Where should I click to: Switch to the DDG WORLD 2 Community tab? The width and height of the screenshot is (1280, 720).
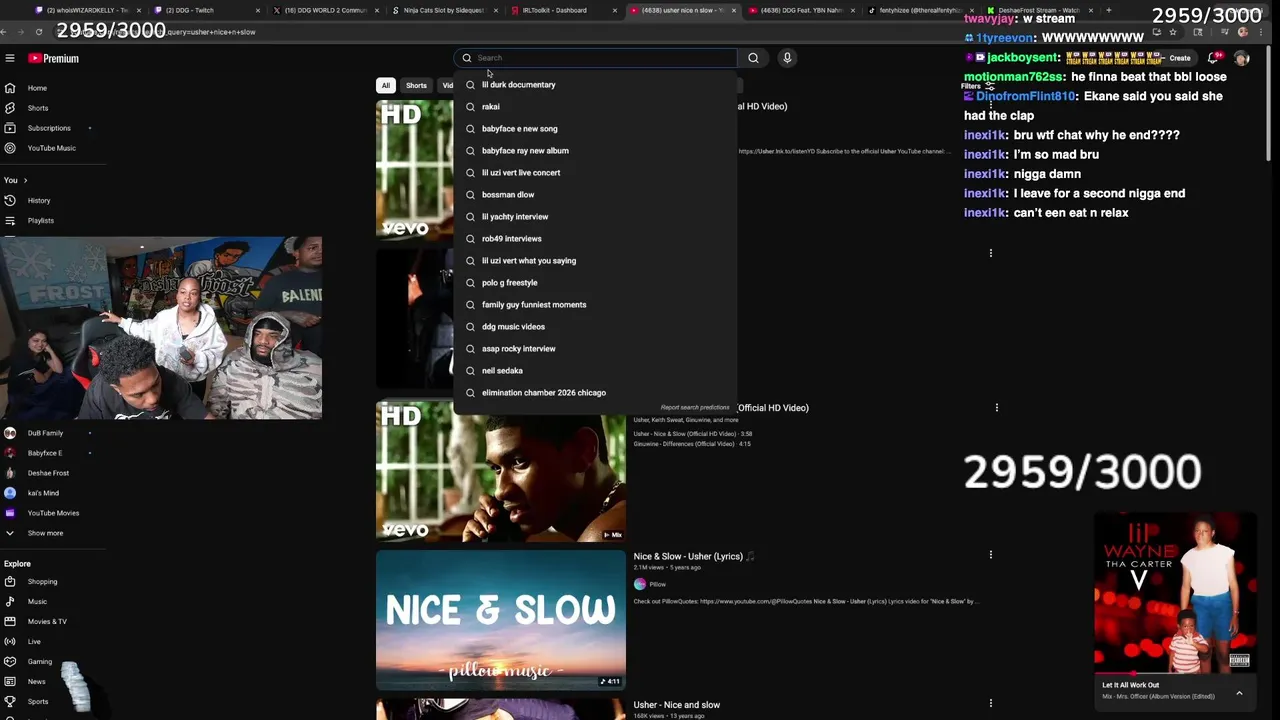point(326,10)
